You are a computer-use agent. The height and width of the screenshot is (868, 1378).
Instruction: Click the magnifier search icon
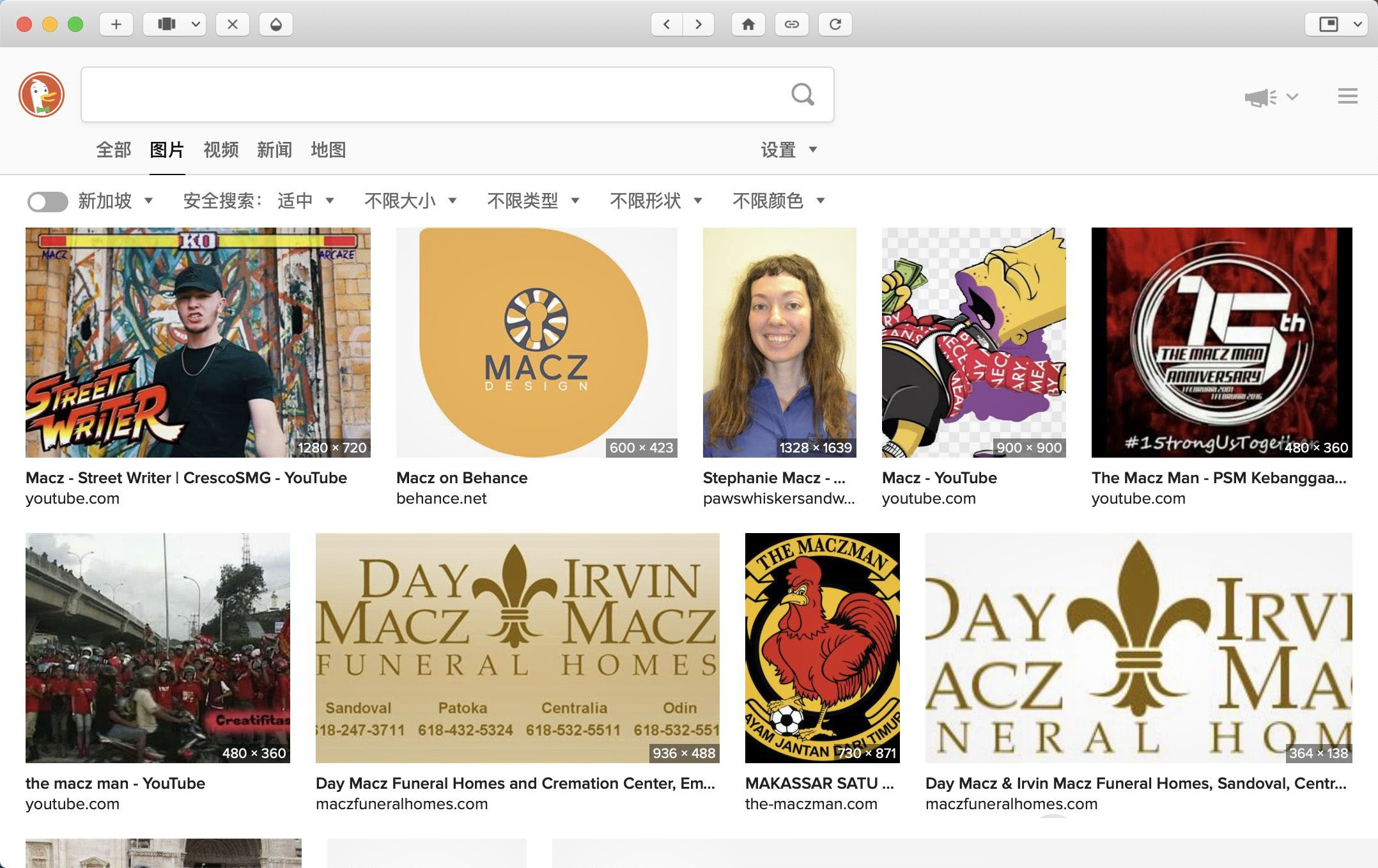click(x=803, y=95)
